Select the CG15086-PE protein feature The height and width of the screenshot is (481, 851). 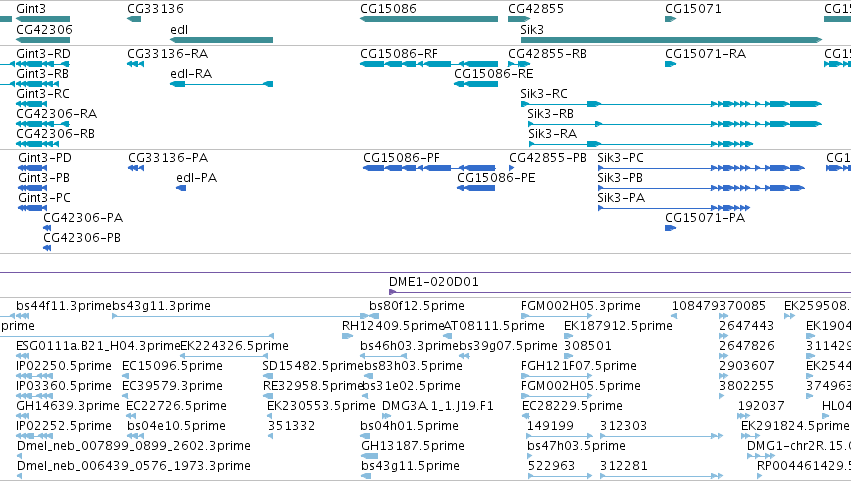[x=476, y=188]
